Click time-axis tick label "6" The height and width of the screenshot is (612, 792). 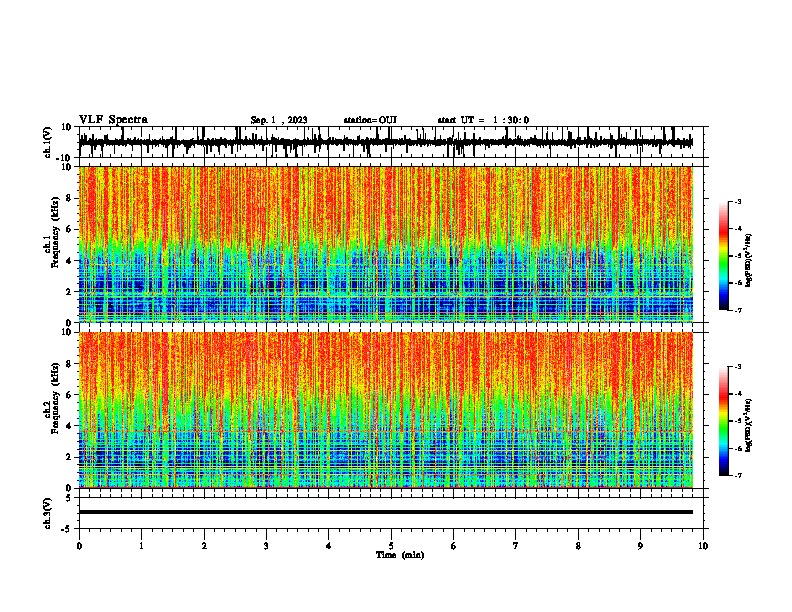pos(454,546)
